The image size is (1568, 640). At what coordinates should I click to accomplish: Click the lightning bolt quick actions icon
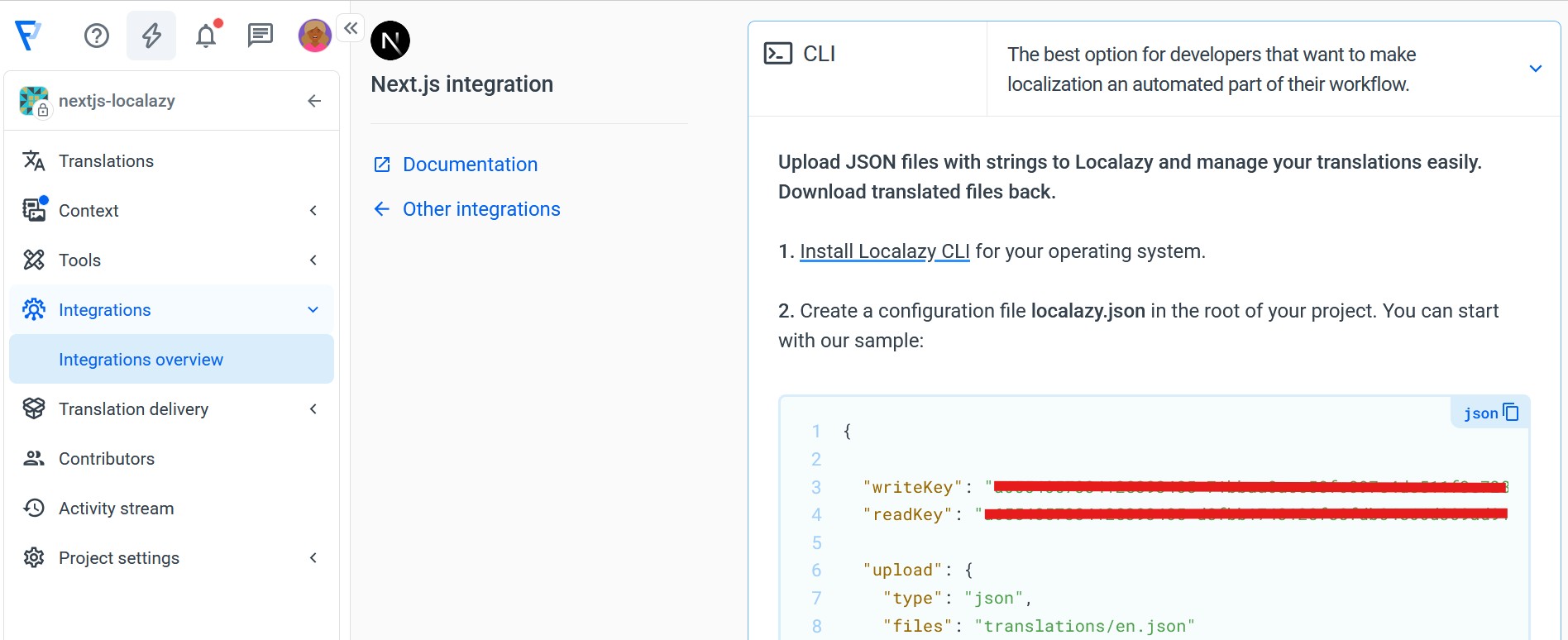151,36
